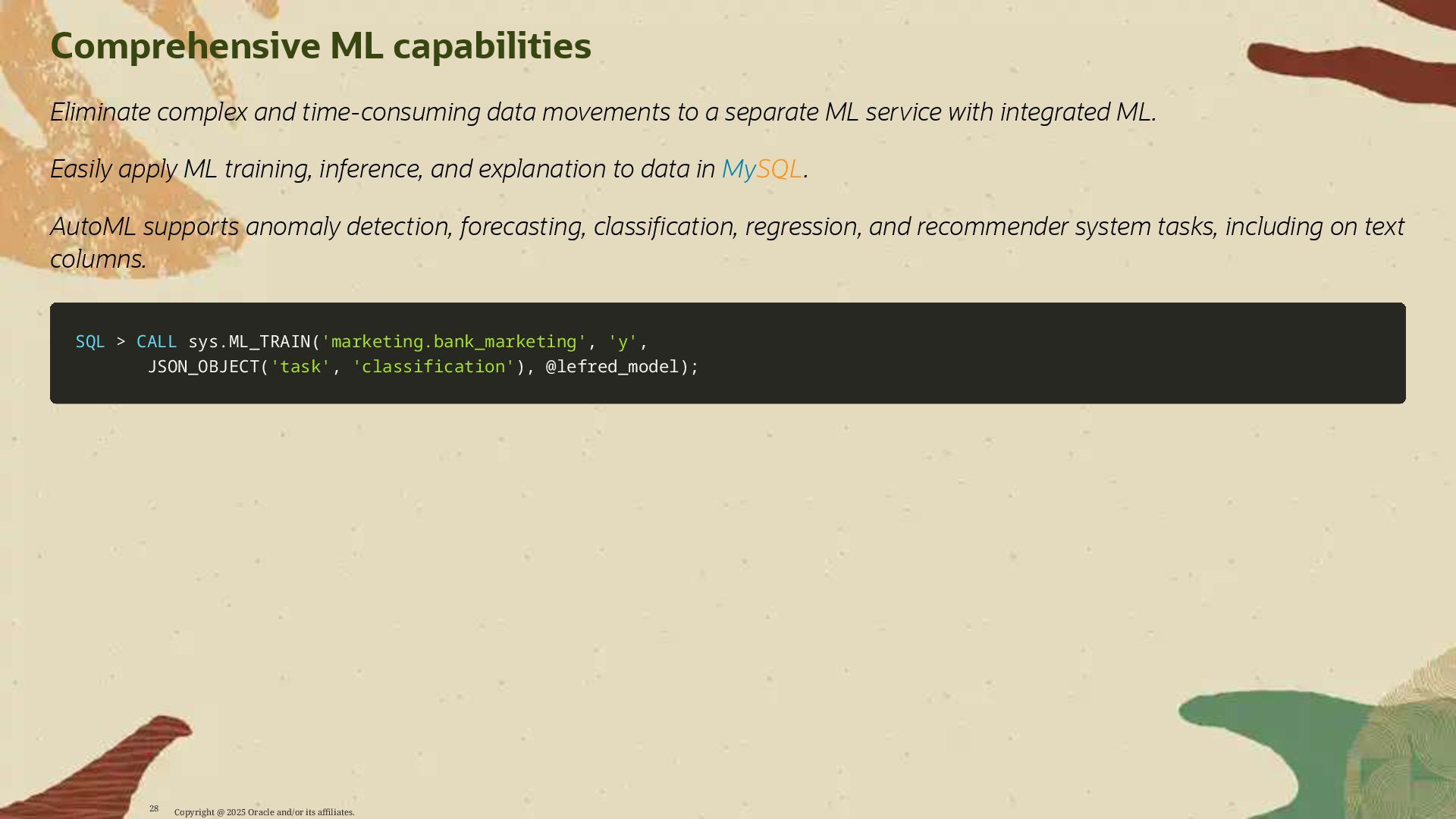
Task: Click the "Easily apply ML training" sentence
Action: click(383, 169)
